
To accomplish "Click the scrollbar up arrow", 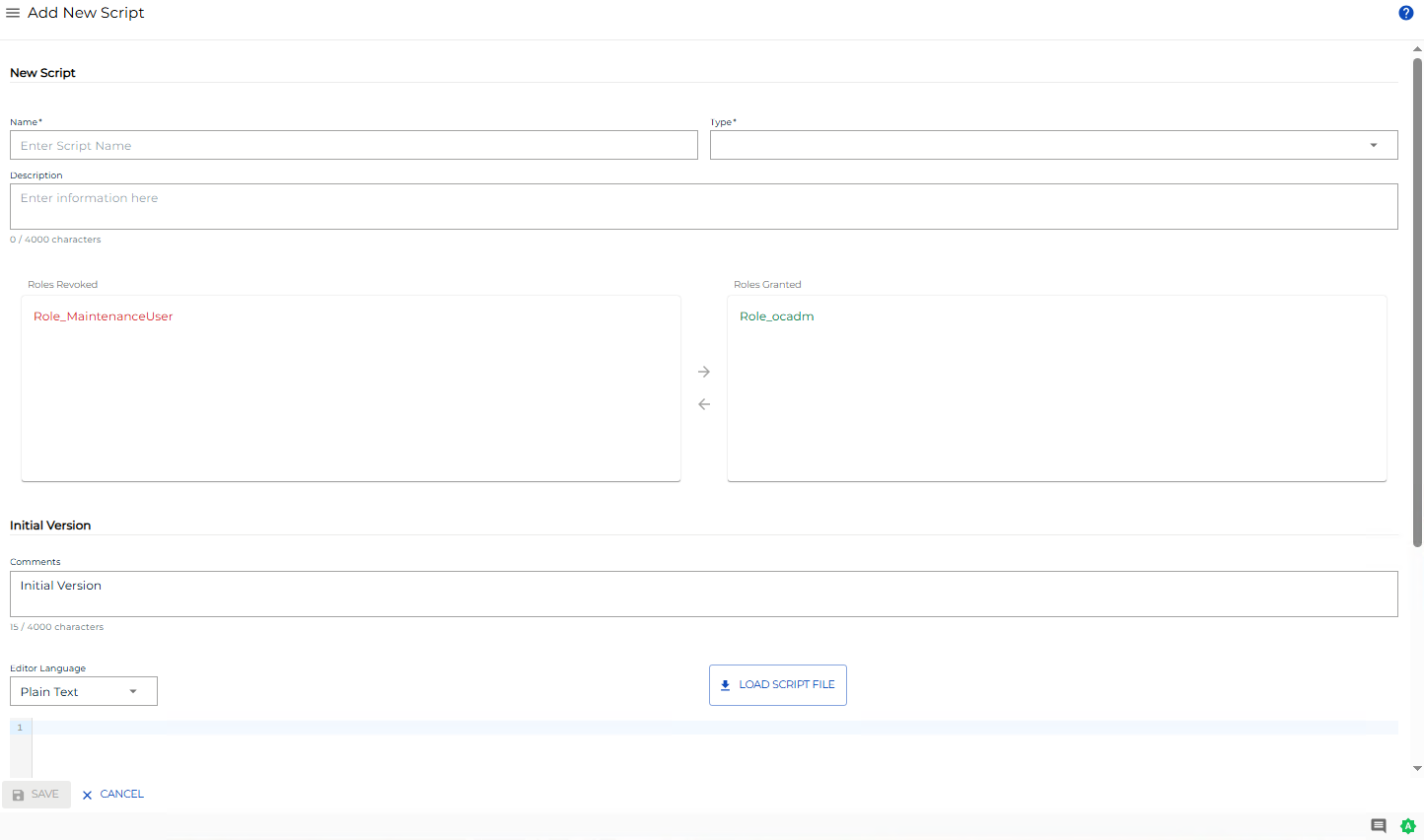I will (1418, 47).
